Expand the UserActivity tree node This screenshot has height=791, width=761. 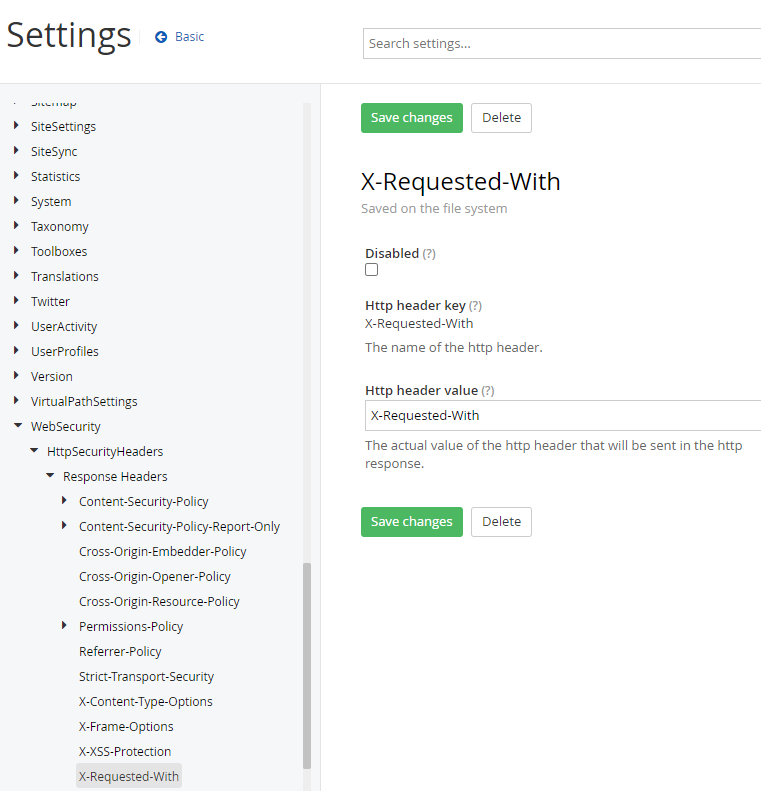[x=16, y=325]
